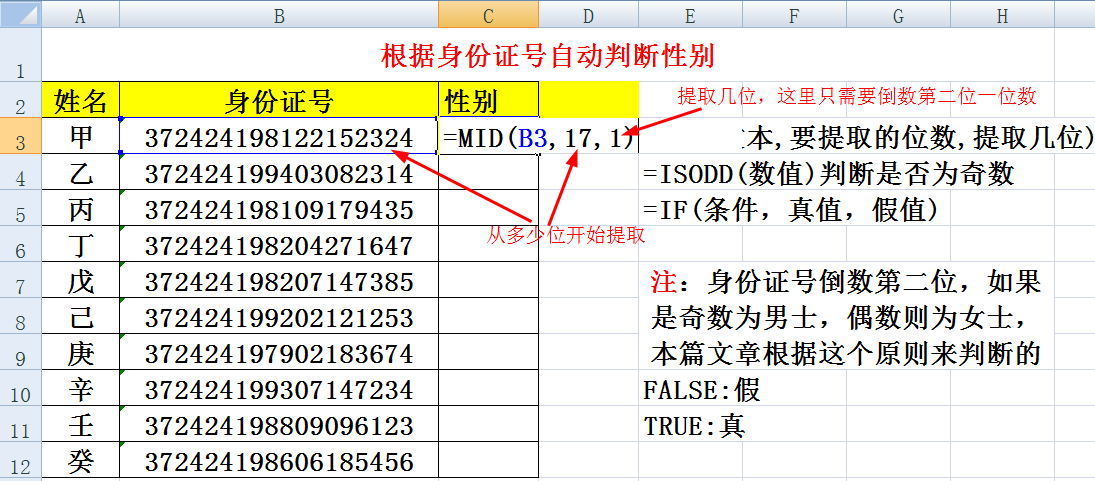Click the FALSE:假 cell
Screen dimensions: 1095x481
click(701, 390)
